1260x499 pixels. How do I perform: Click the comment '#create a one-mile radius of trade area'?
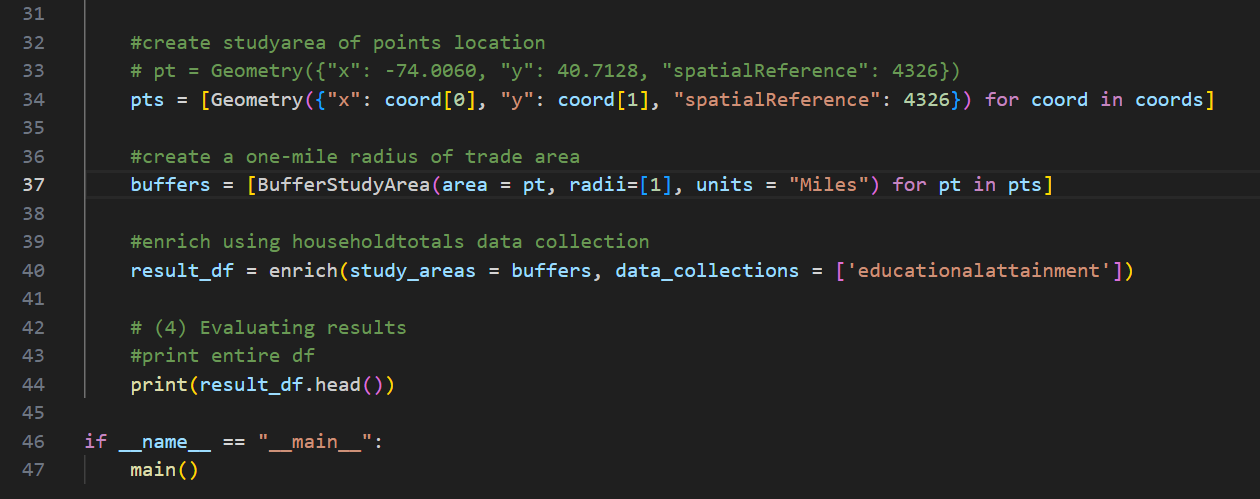click(355, 157)
